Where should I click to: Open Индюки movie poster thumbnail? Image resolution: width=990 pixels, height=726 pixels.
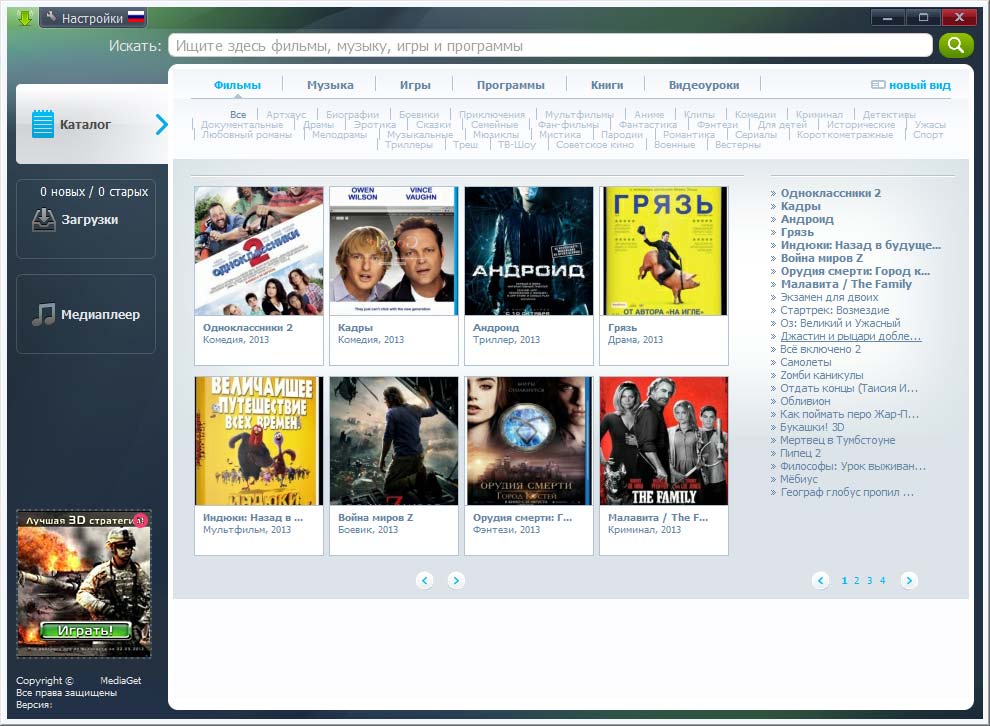pyautogui.click(x=259, y=441)
